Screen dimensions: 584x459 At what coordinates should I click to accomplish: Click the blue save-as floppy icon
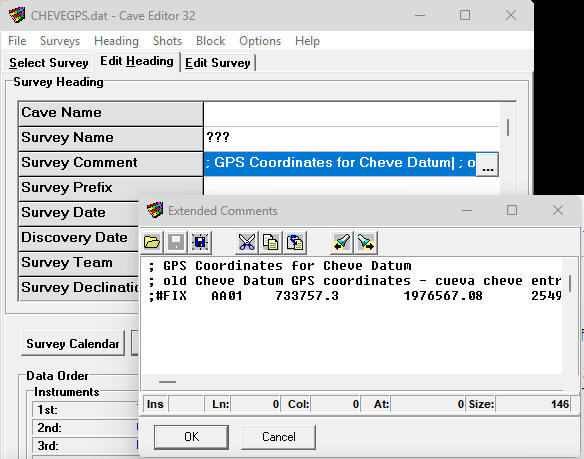tap(200, 242)
